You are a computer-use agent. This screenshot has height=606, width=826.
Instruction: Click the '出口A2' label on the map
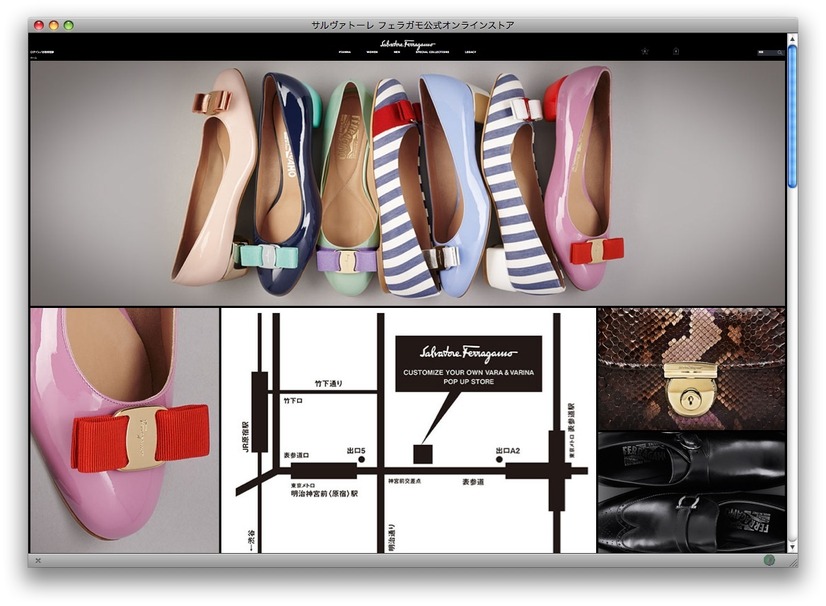pyautogui.click(x=508, y=451)
